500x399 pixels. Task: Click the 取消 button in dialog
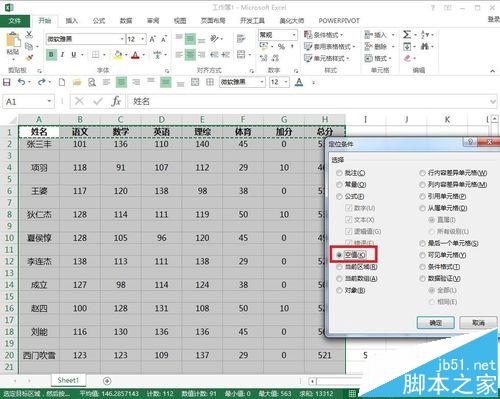pos(478,323)
